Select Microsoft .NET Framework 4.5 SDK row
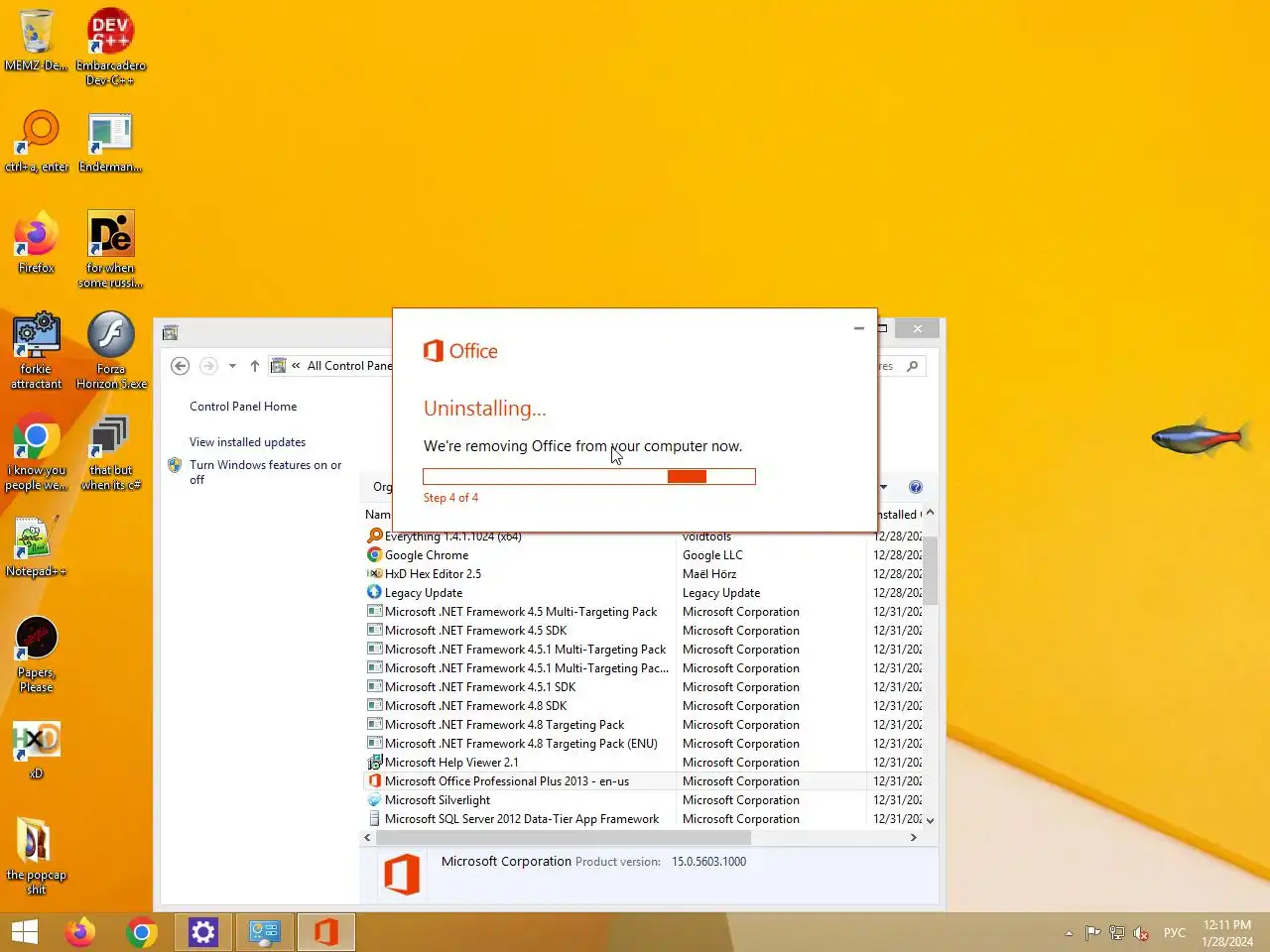 tap(475, 631)
